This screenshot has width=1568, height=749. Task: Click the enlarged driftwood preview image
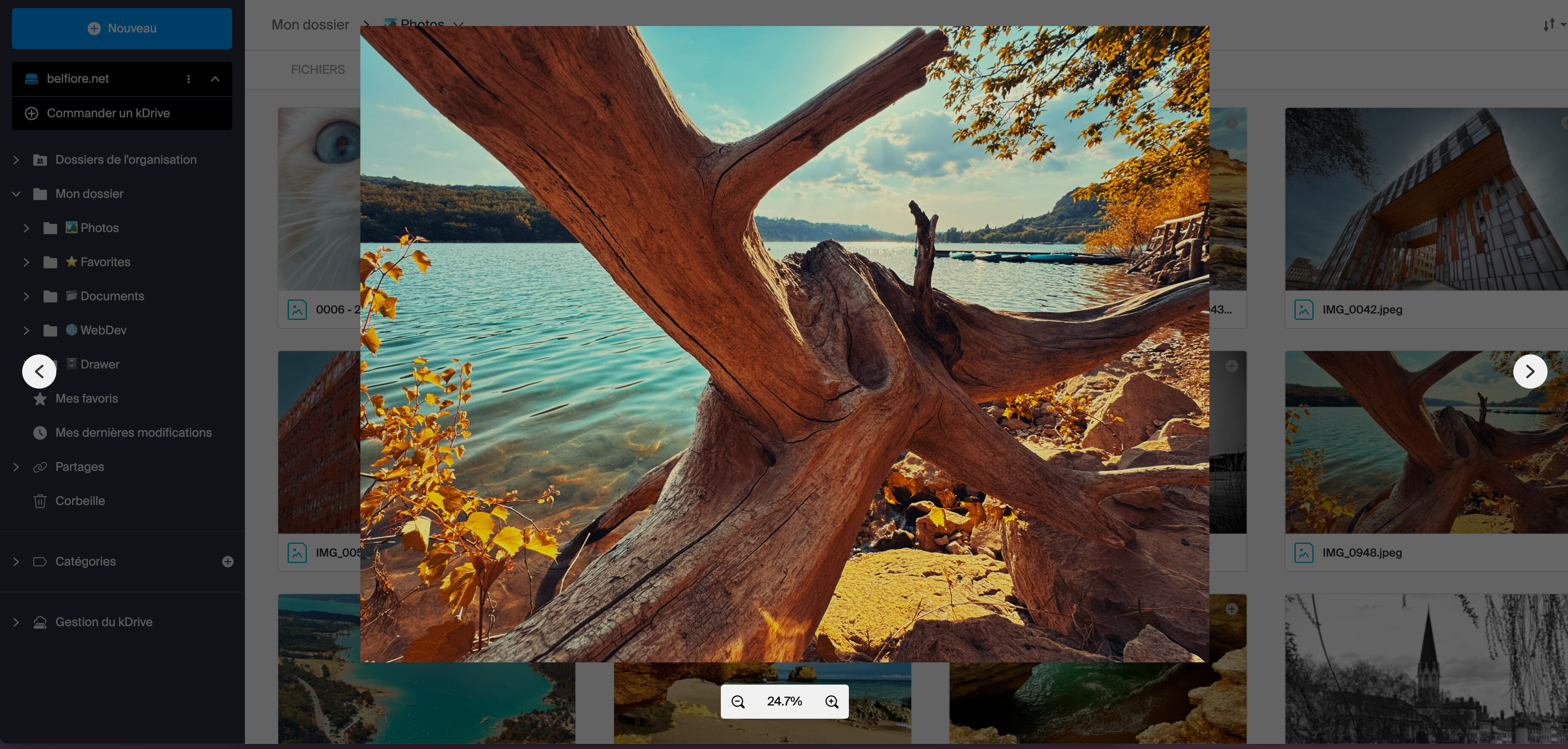click(784, 344)
